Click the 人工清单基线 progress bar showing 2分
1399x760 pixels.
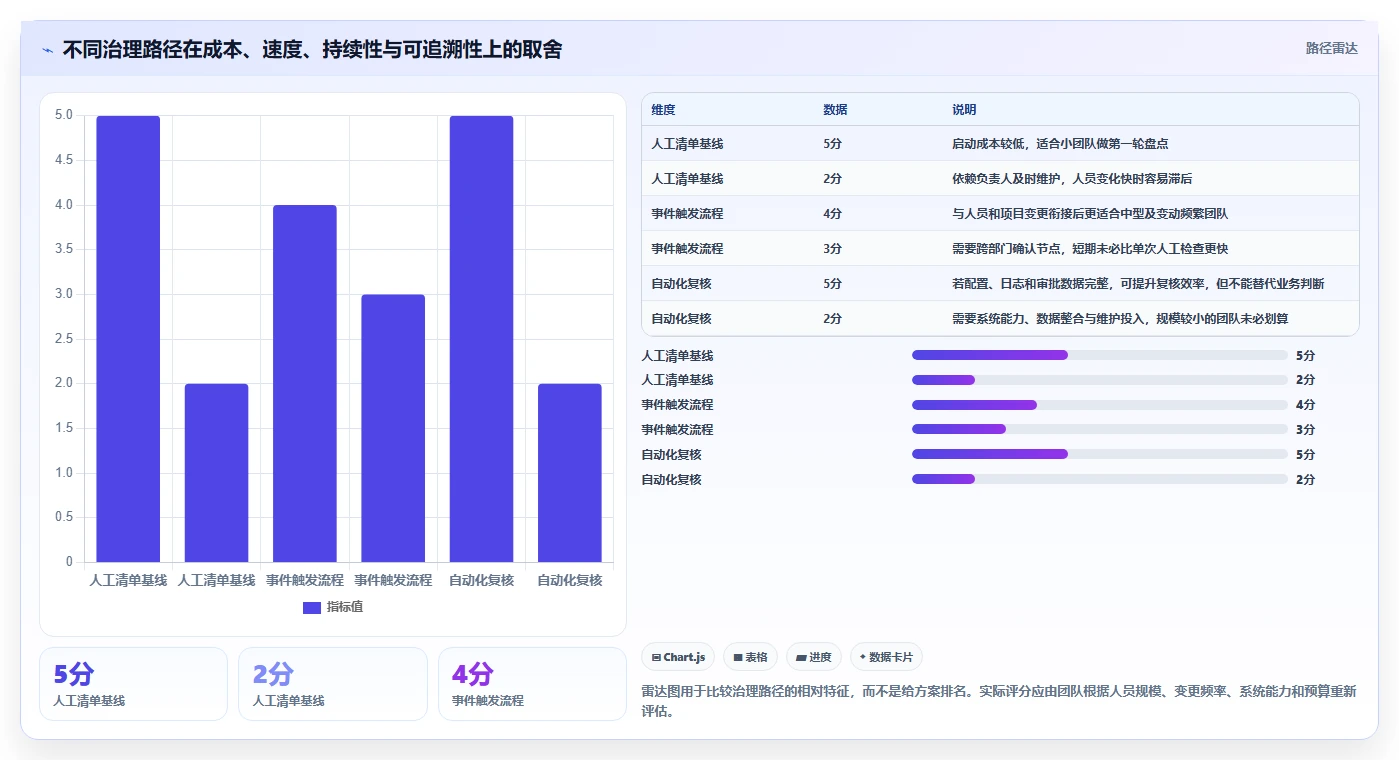[1099, 380]
